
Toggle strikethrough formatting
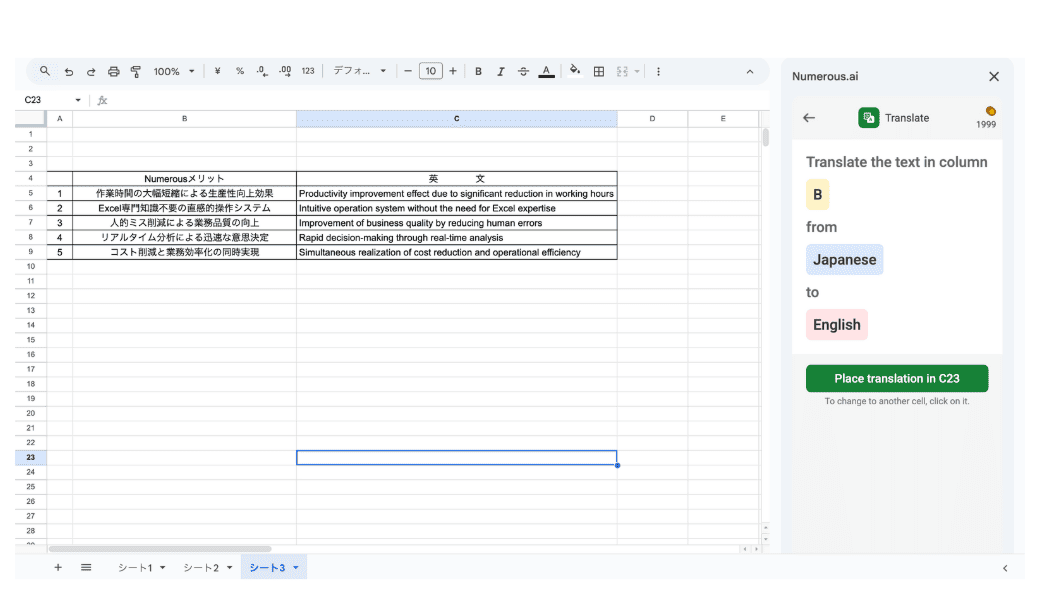tap(524, 71)
